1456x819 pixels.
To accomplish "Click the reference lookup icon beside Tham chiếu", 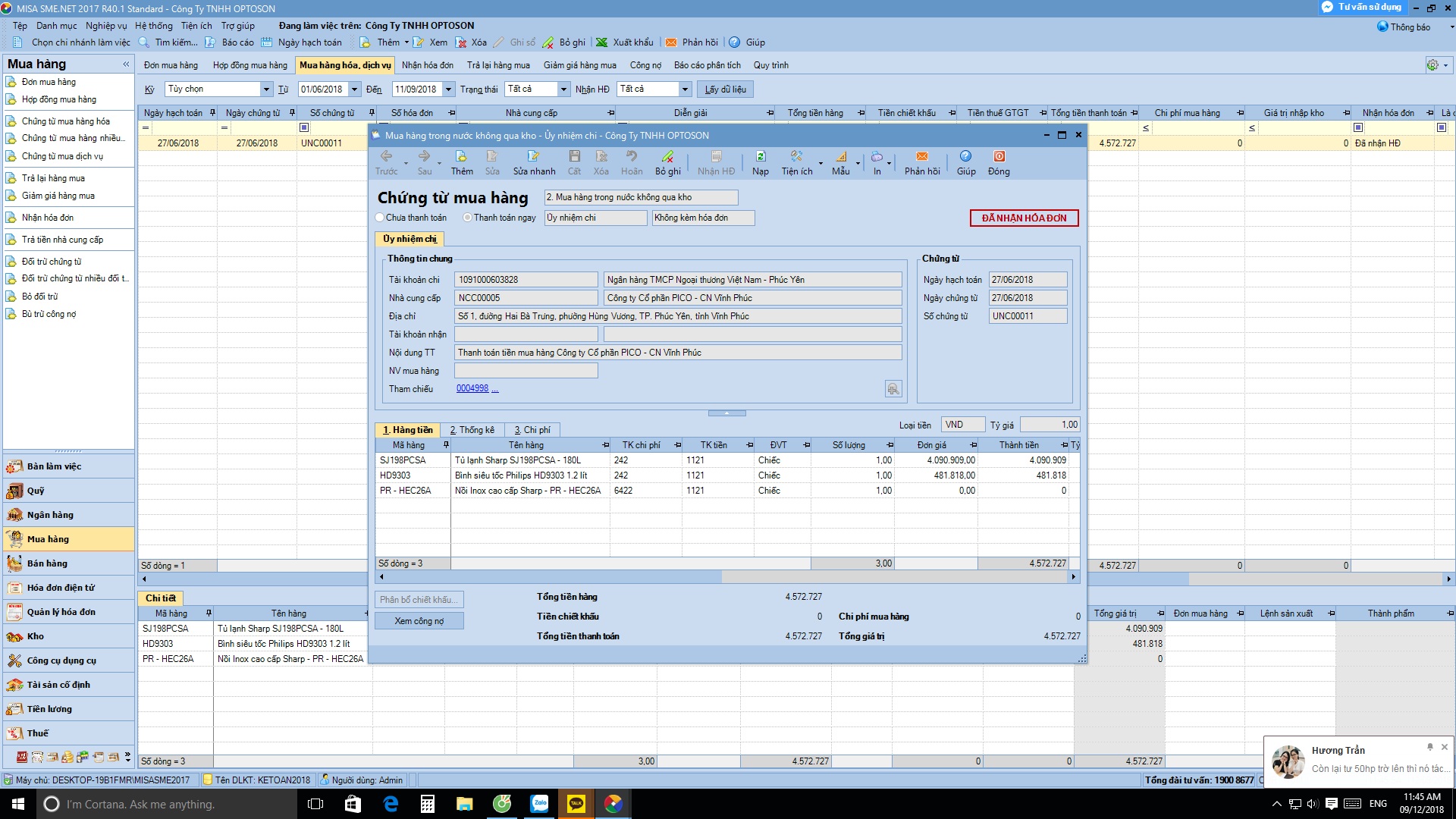I will click(x=893, y=389).
